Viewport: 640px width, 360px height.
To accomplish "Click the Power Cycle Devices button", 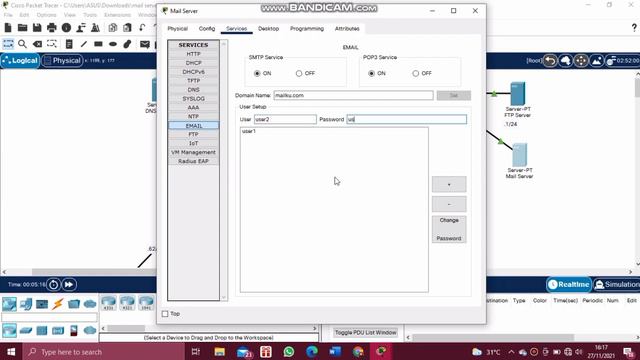I will 53,284.
